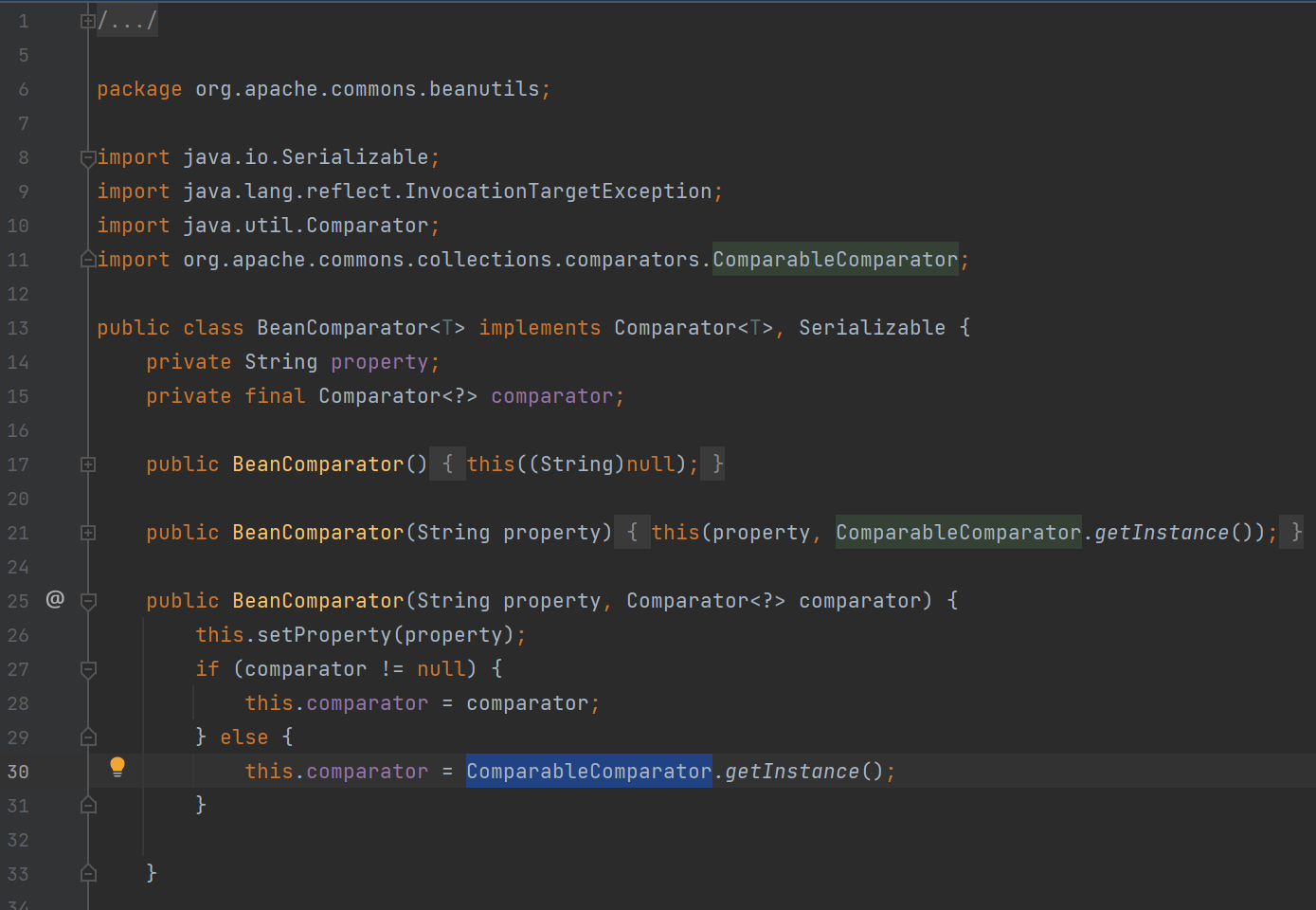Click line number 13 in the gutter
The width and height of the screenshot is (1316, 910).
18,328
